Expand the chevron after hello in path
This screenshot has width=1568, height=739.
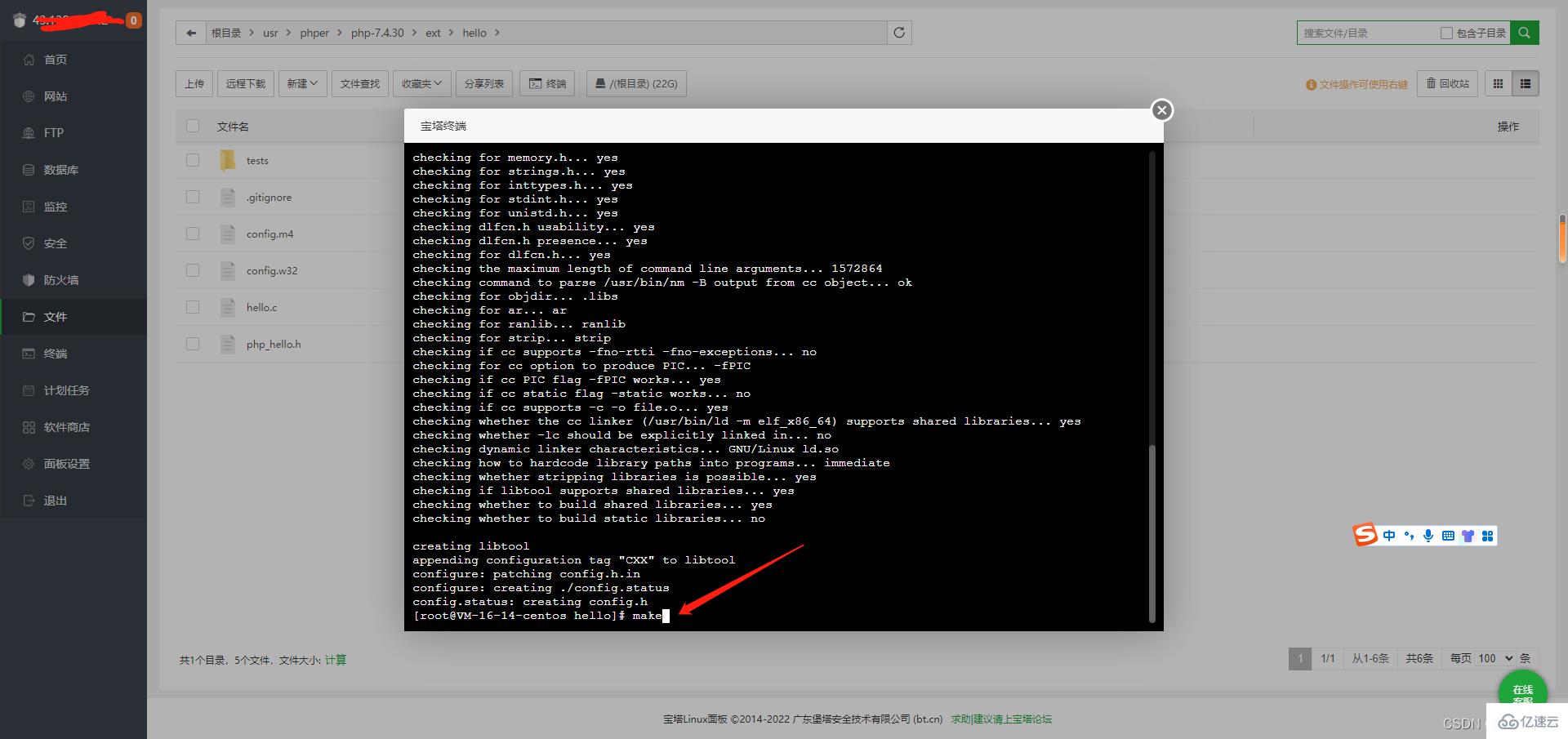[497, 33]
